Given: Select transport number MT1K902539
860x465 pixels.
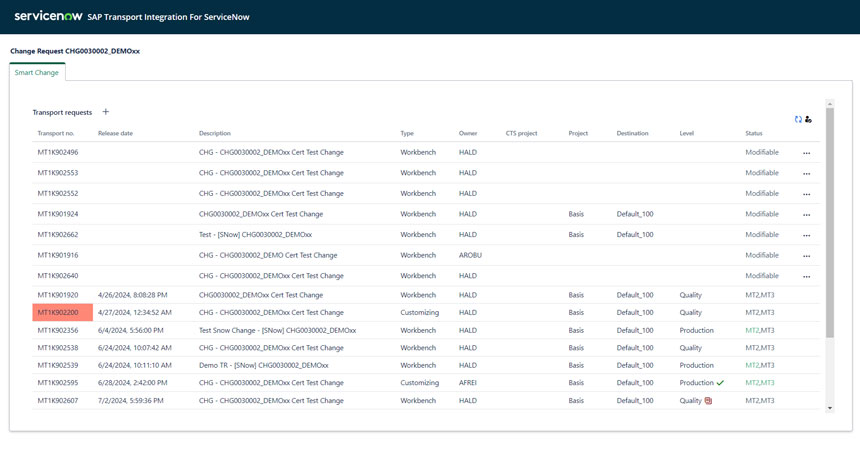Looking at the screenshot, I should [58, 365].
